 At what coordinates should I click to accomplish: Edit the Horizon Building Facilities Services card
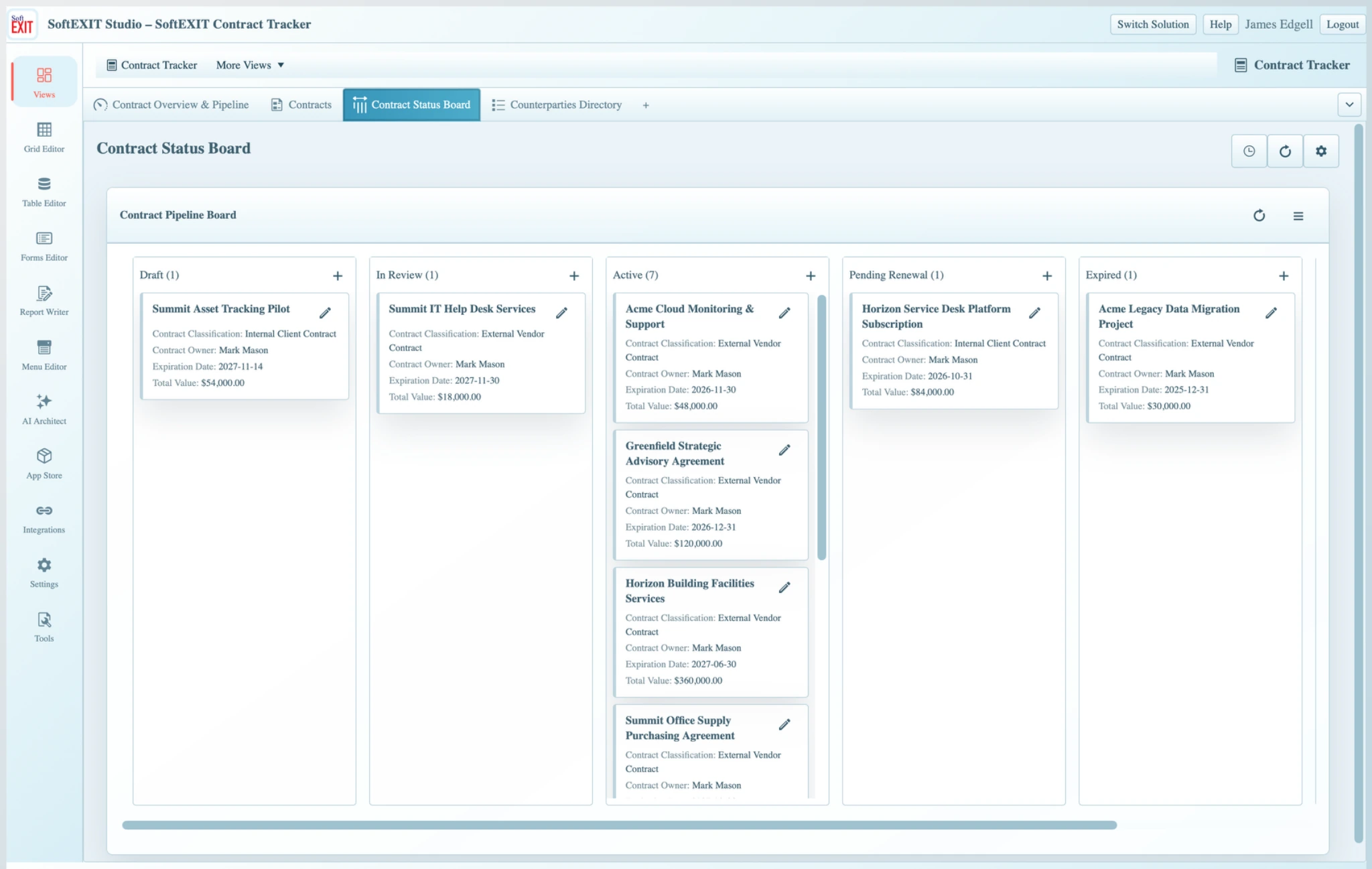pos(784,588)
